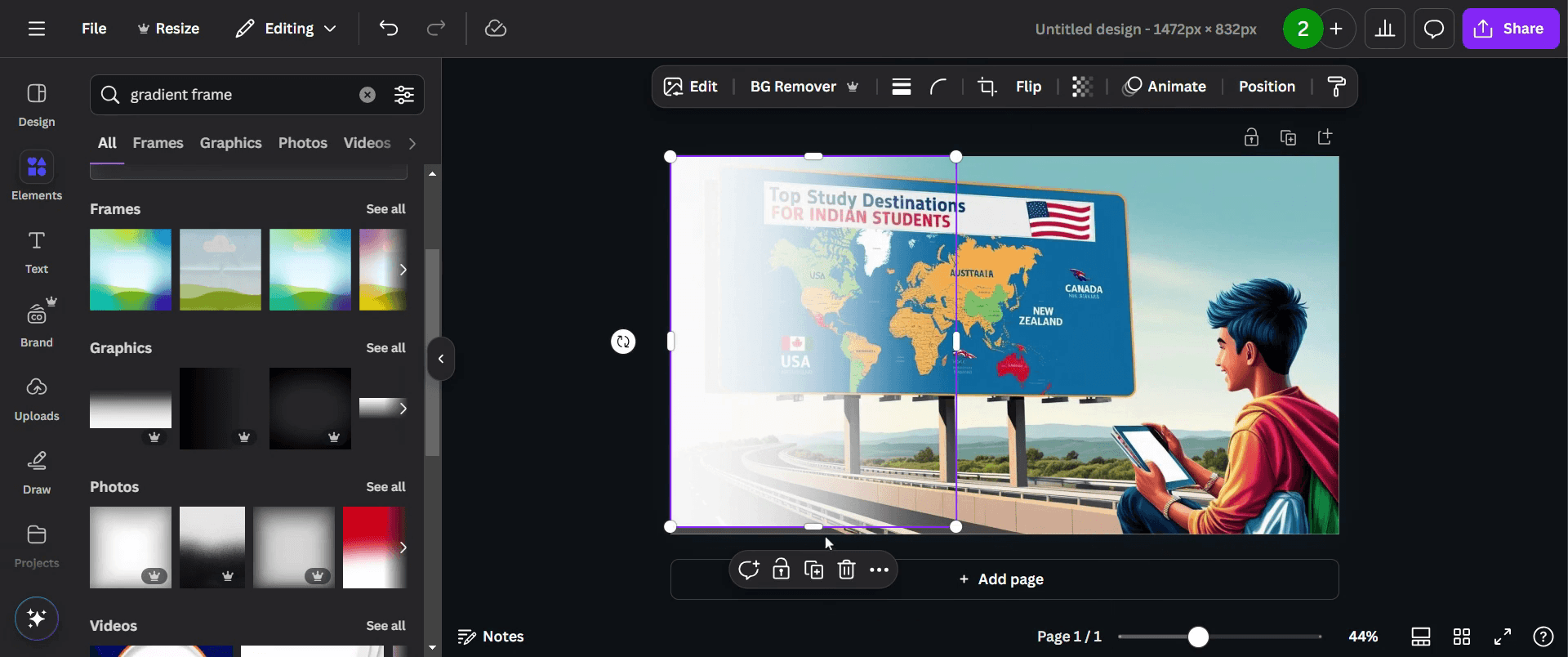Screen dimensions: 1568x657
Task: Open the Elements side panel
Action: pos(37,177)
